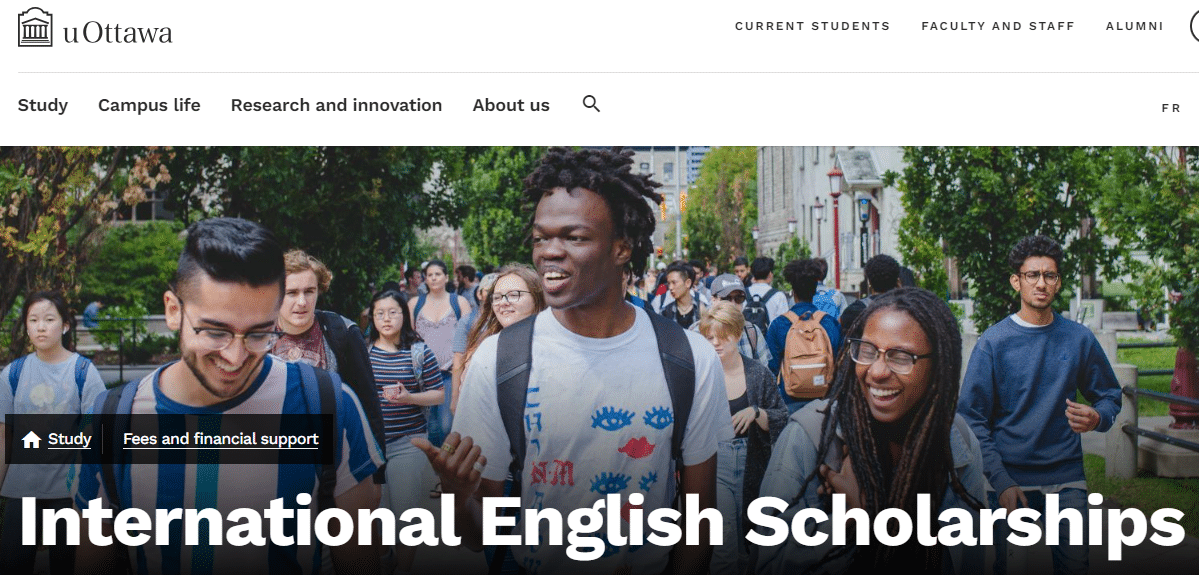This screenshot has height=575, width=1199.
Task: Open the About us menu
Action: [x=511, y=106]
